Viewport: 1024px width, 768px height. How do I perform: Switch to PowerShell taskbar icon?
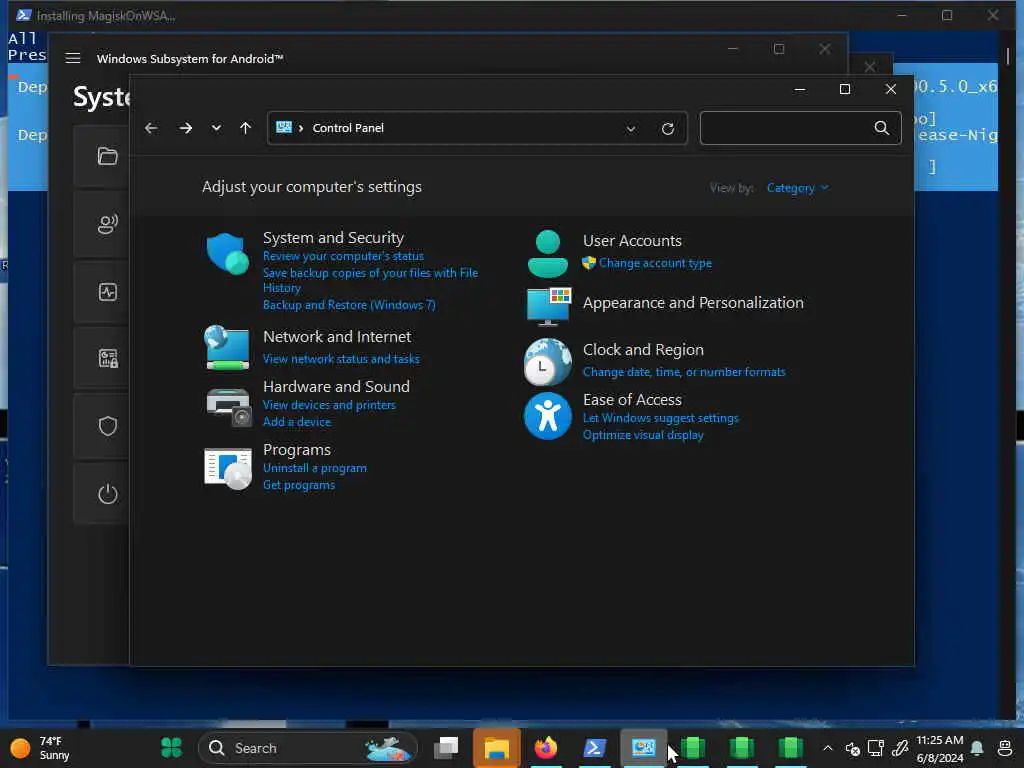594,748
